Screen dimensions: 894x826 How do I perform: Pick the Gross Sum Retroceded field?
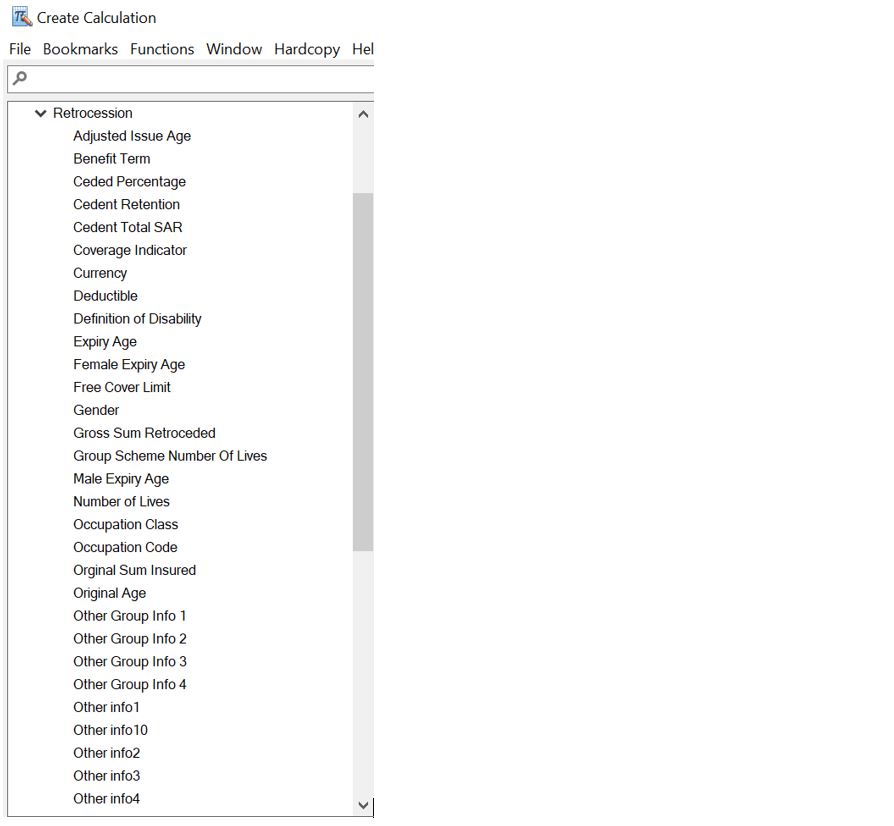(x=144, y=433)
